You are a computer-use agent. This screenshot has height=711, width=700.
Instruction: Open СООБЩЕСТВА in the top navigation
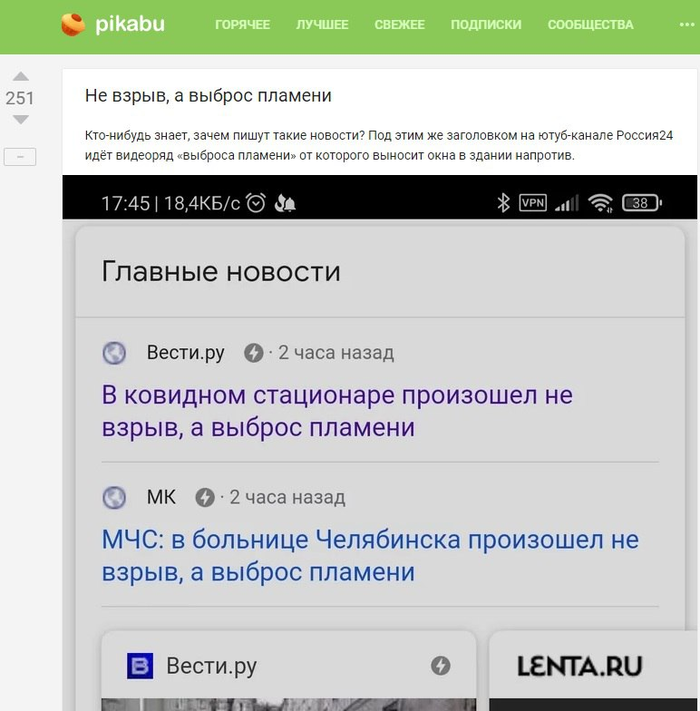(590, 25)
